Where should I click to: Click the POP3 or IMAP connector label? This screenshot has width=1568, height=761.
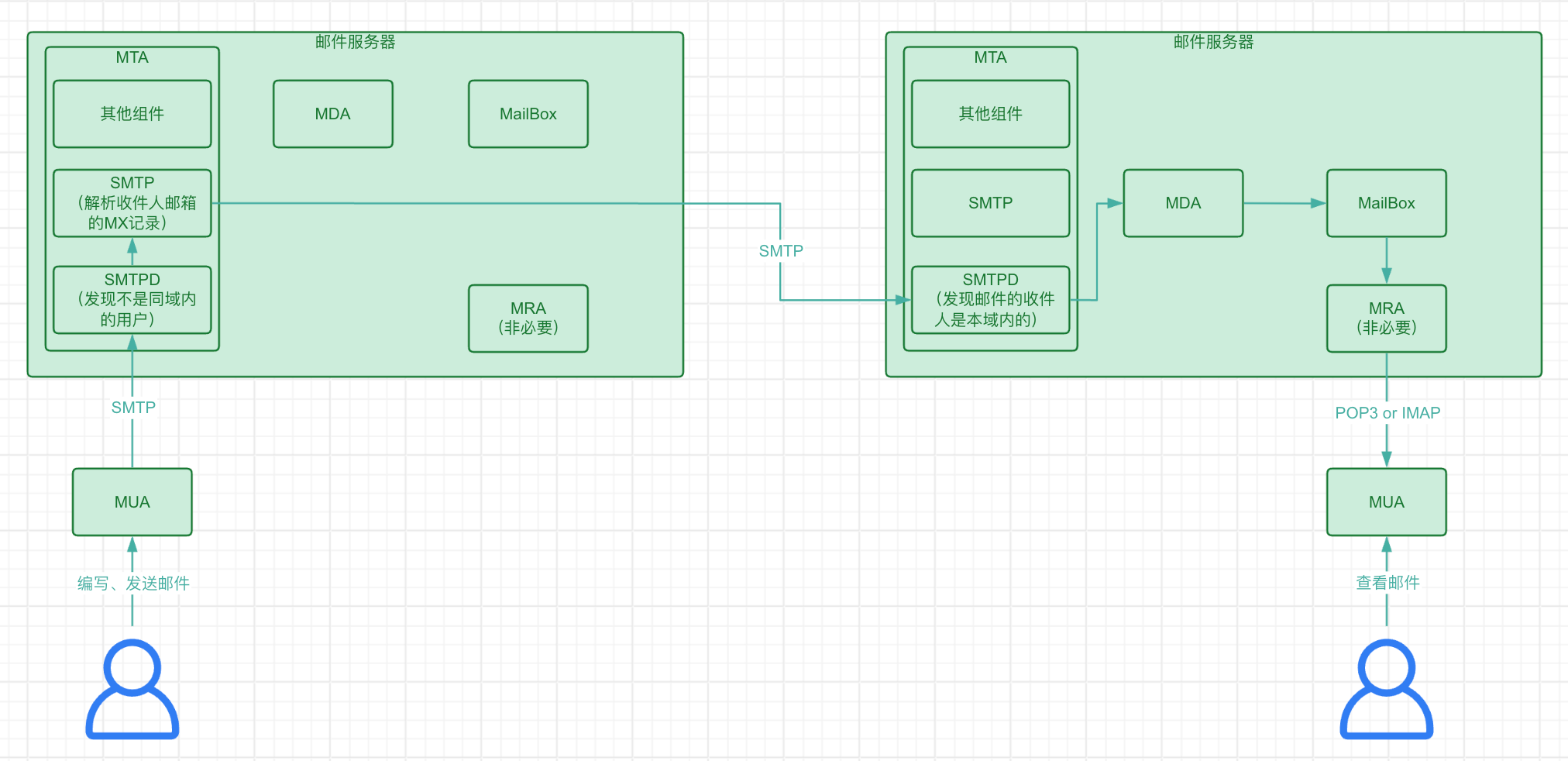(x=1387, y=413)
